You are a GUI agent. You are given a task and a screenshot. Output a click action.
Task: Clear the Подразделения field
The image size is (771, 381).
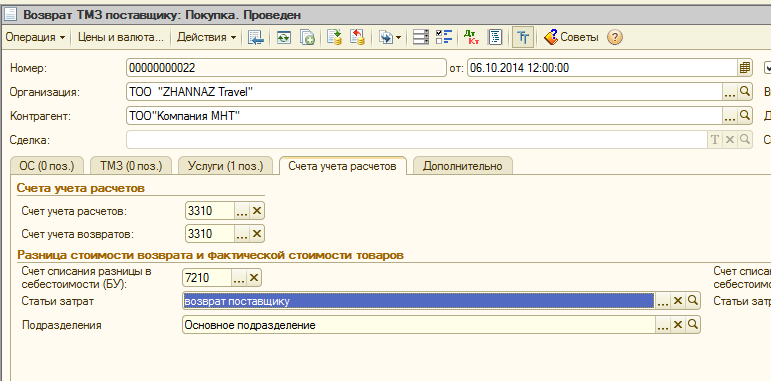pos(678,325)
